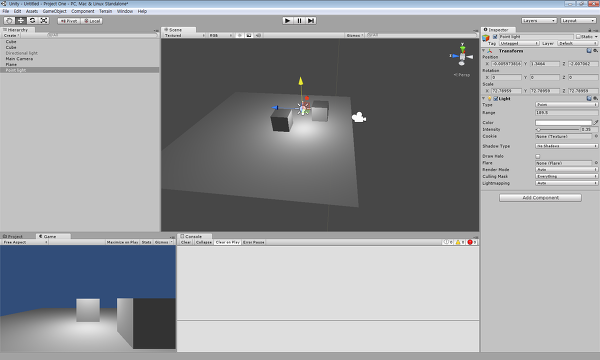Screen dimensions: 600x360
Task: Collapse the Light component foldout
Action: (x=484, y=98)
